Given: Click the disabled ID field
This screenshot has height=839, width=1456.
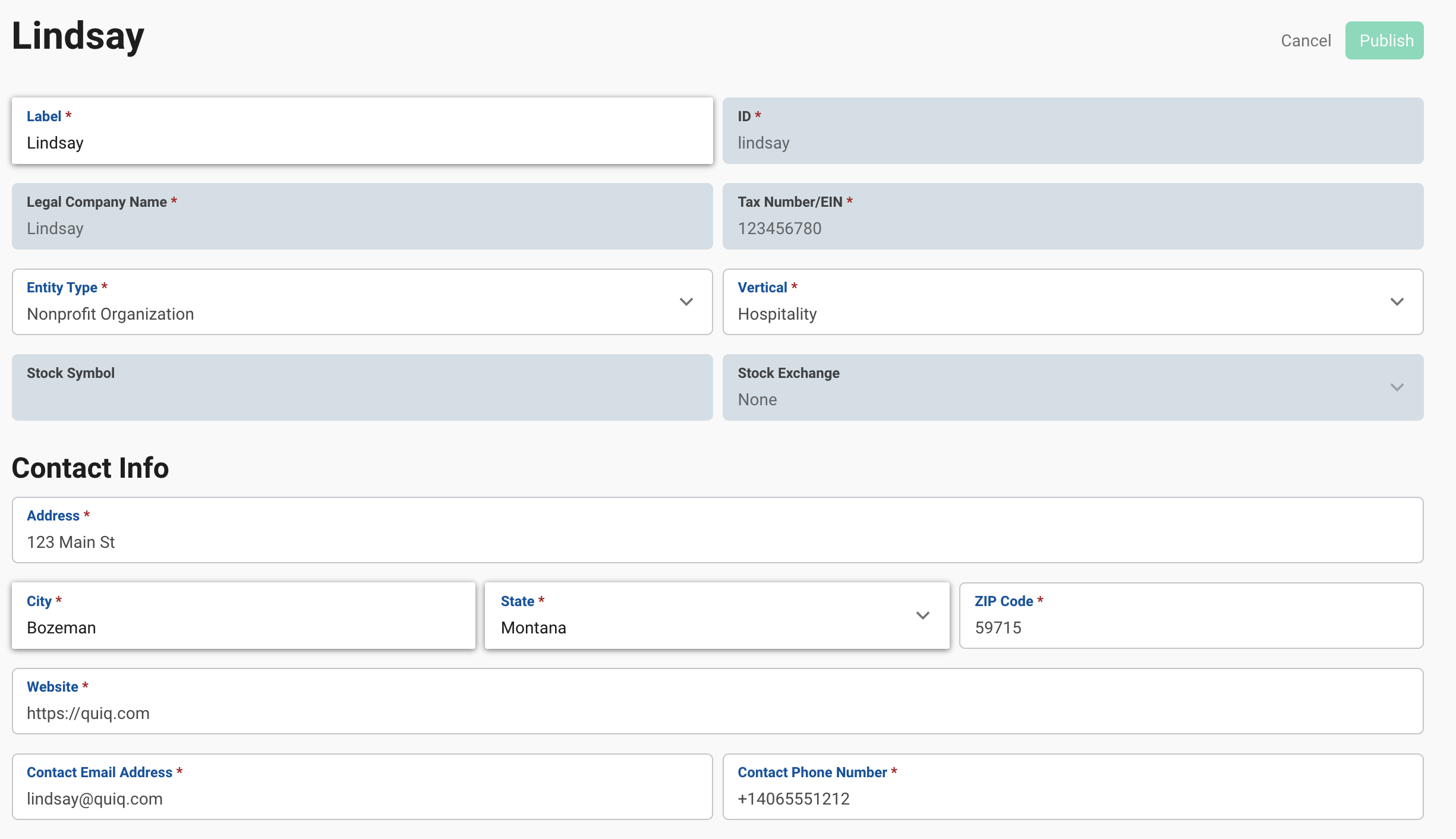Looking at the screenshot, I should pyautogui.click(x=1072, y=143).
